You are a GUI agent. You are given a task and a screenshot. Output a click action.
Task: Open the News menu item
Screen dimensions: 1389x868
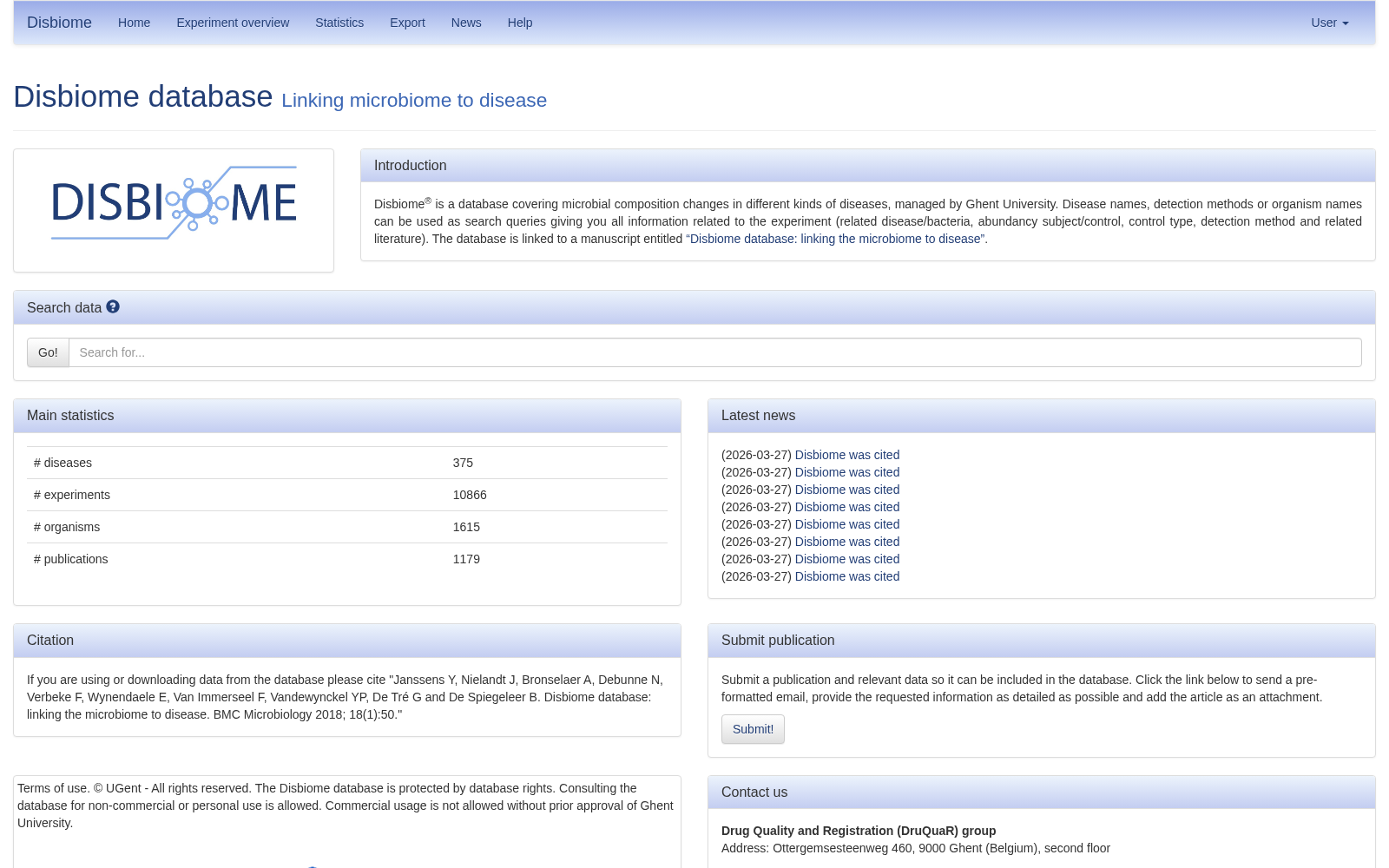pos(466,23)
